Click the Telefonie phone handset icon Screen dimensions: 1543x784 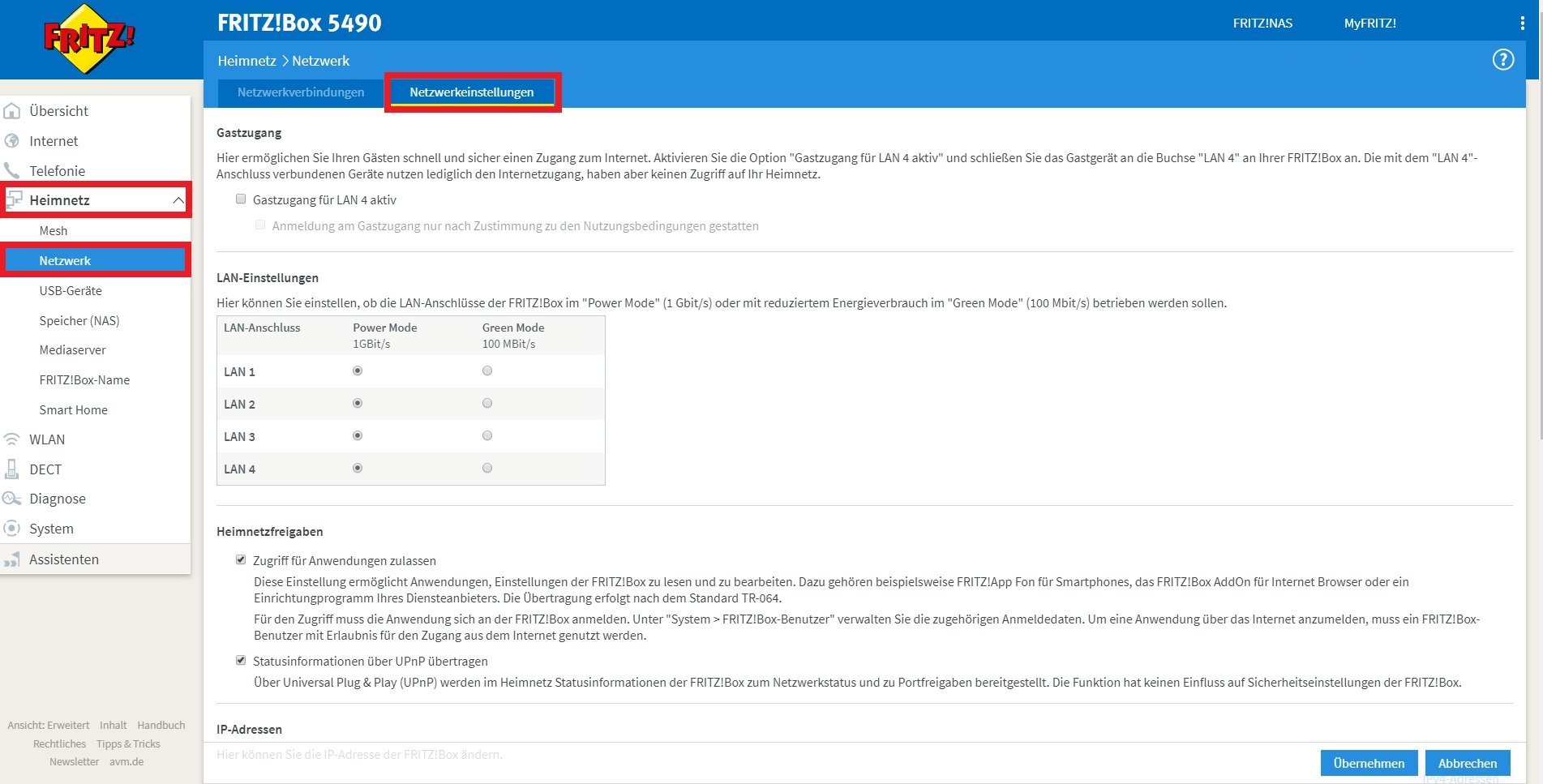[12, 171]
